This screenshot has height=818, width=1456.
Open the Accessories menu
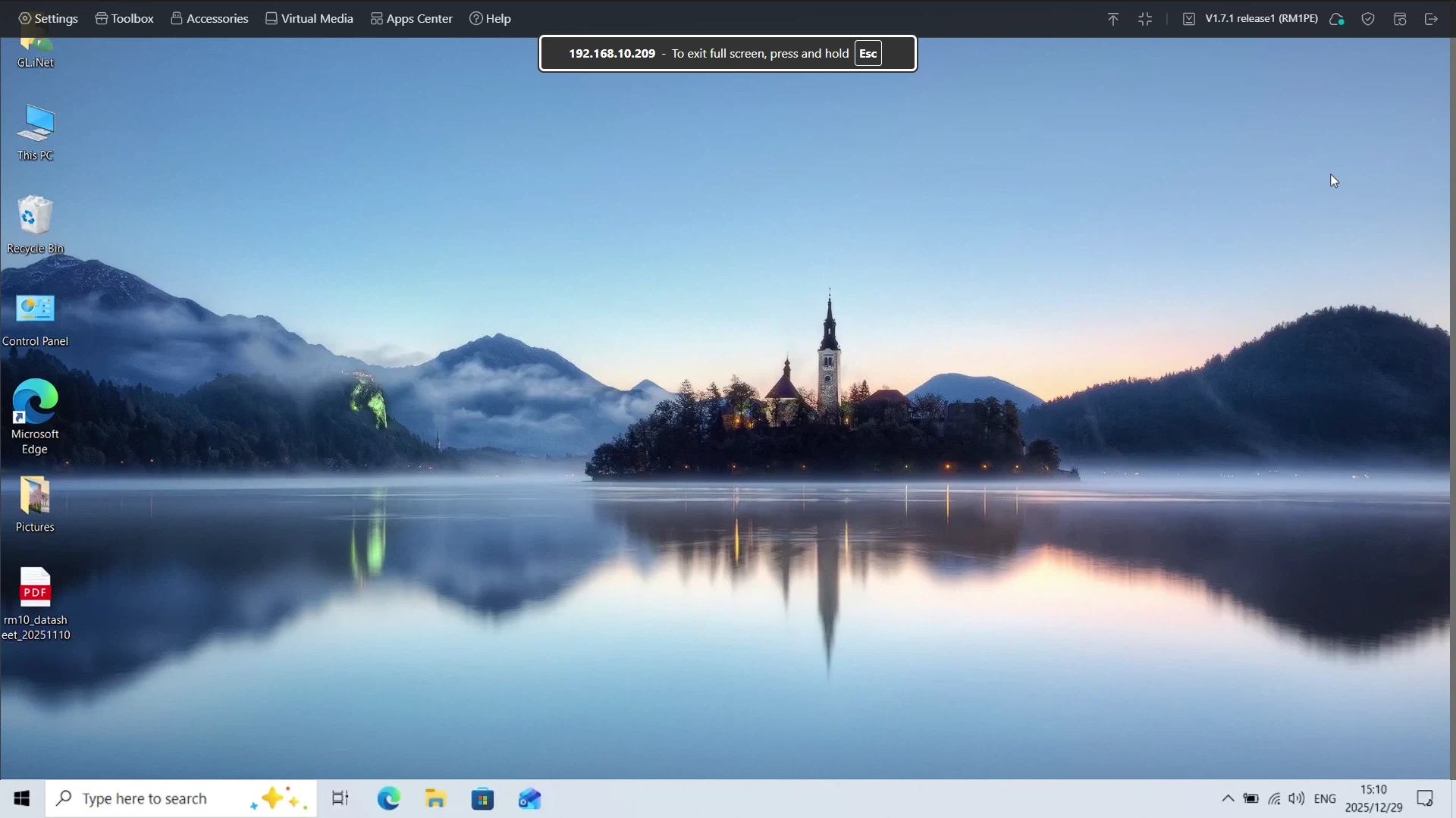coord(209,18)
